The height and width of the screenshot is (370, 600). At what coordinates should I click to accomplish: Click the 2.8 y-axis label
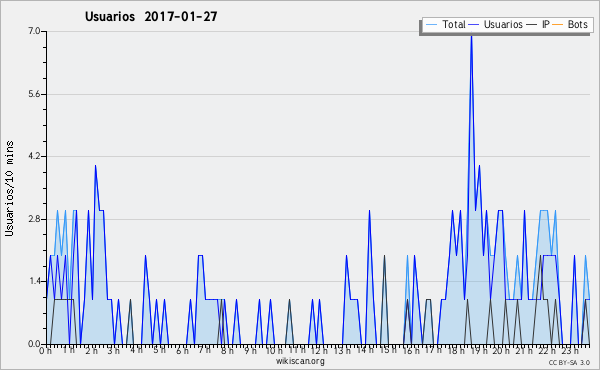[34, 219]
